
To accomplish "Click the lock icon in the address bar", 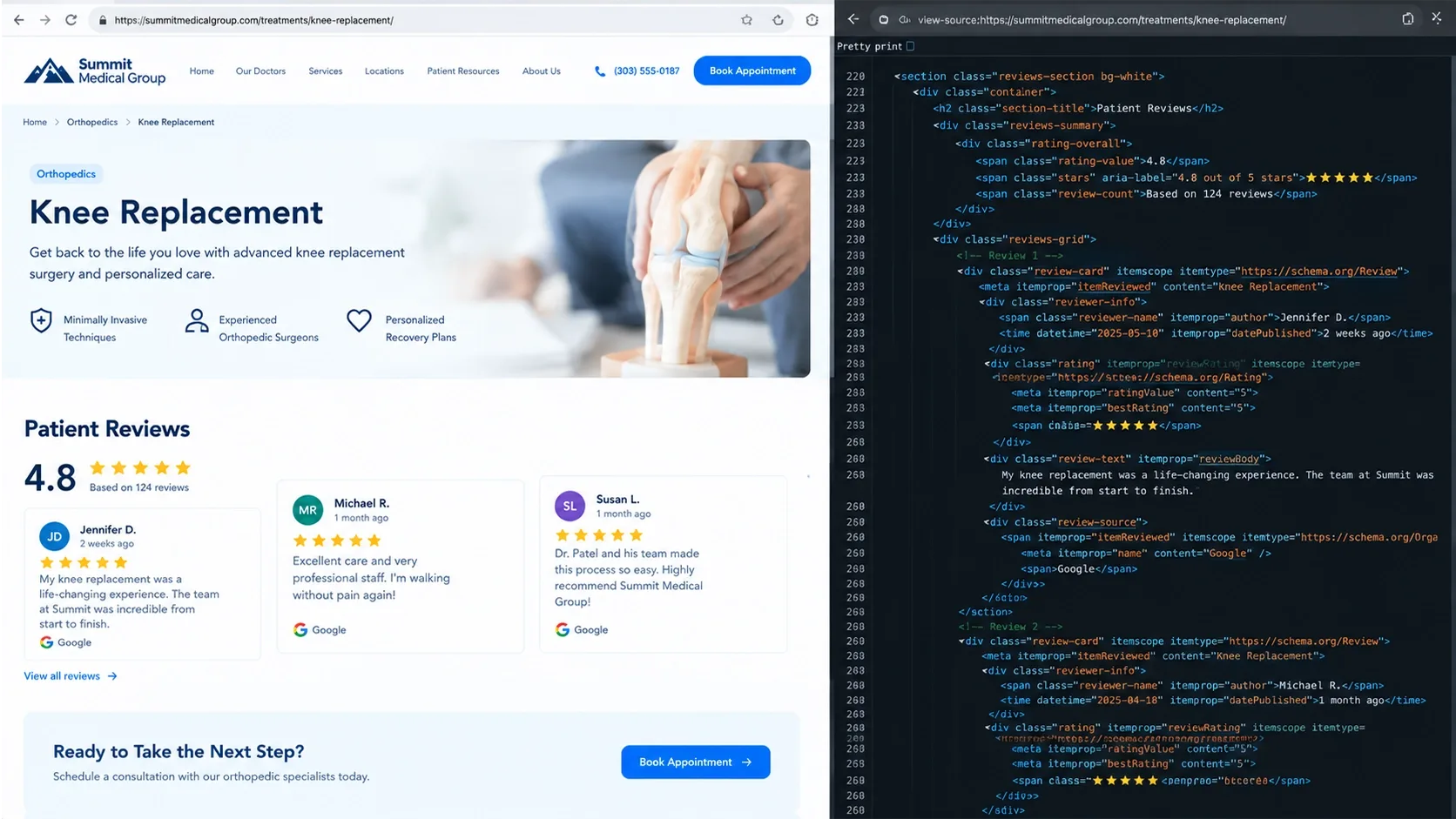I will click(103, 20).
